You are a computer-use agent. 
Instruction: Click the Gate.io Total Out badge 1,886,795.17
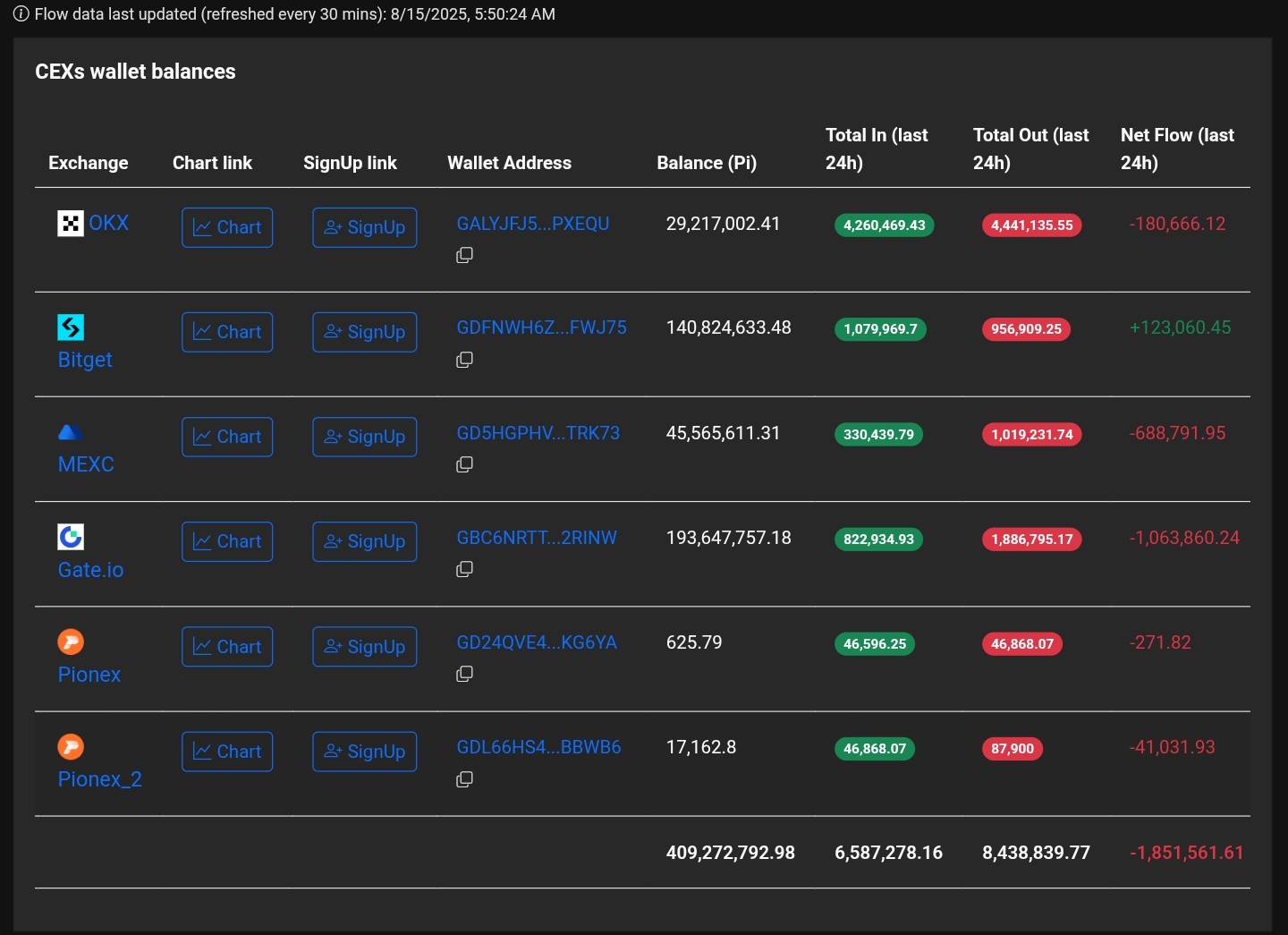[1032, 539]
